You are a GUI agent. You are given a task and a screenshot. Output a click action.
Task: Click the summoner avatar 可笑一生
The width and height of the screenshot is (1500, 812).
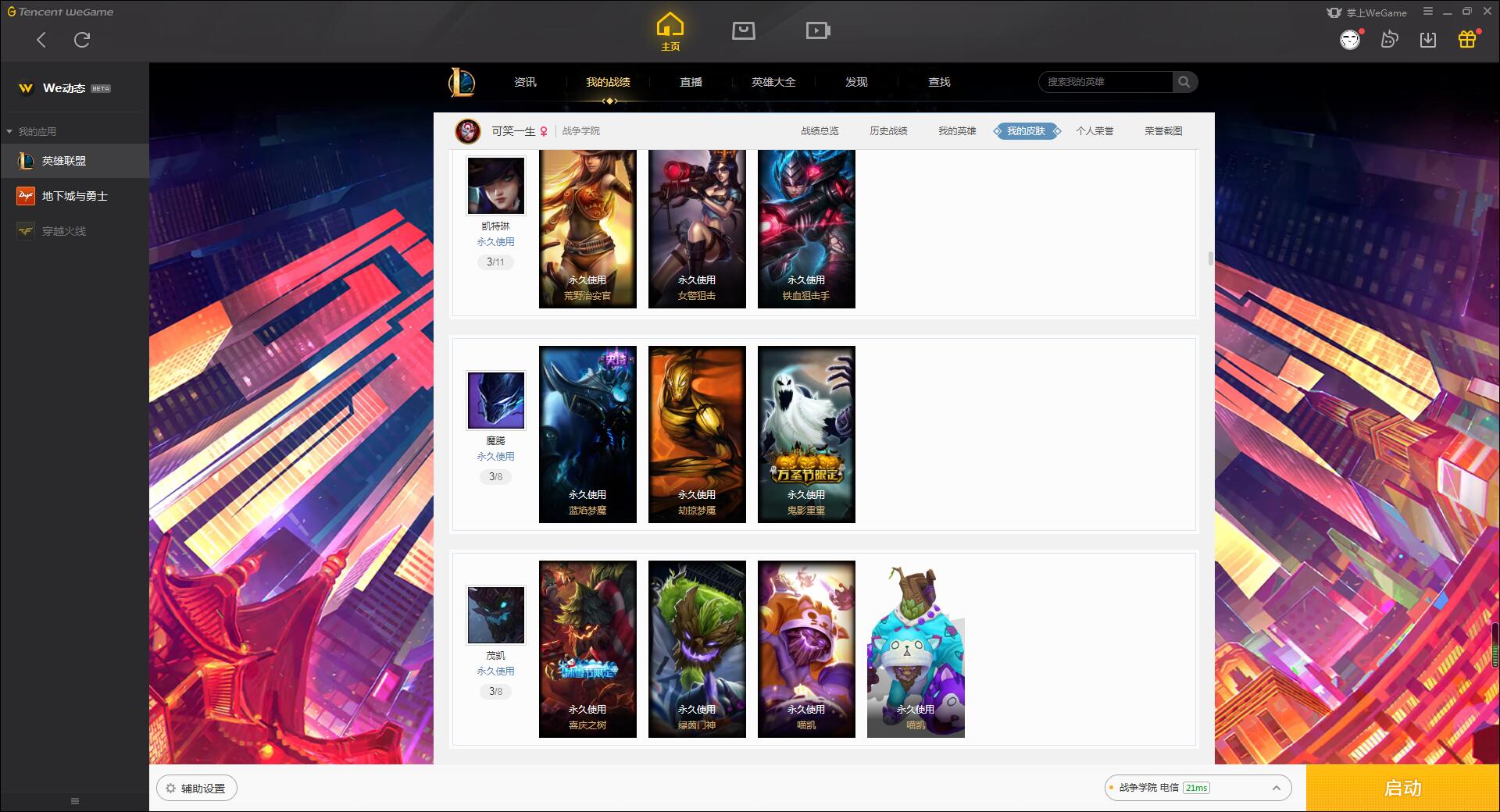[468, 131]
